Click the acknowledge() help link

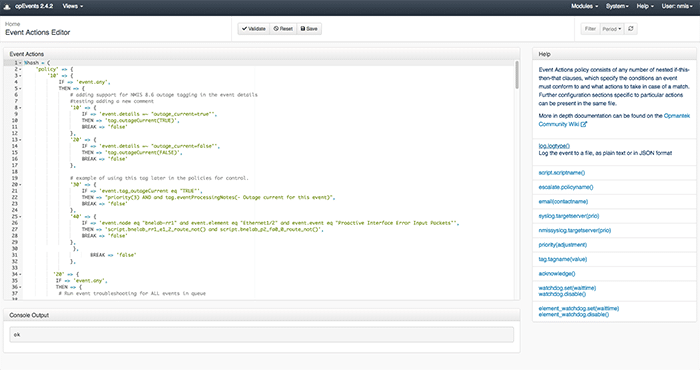tap(557, 274)
